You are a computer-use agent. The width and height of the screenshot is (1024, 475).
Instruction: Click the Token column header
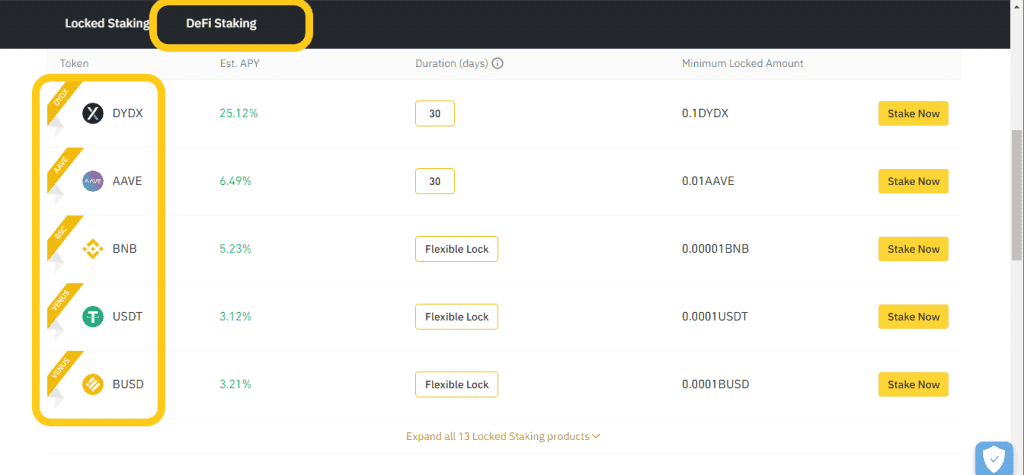(x=74, y=63)
